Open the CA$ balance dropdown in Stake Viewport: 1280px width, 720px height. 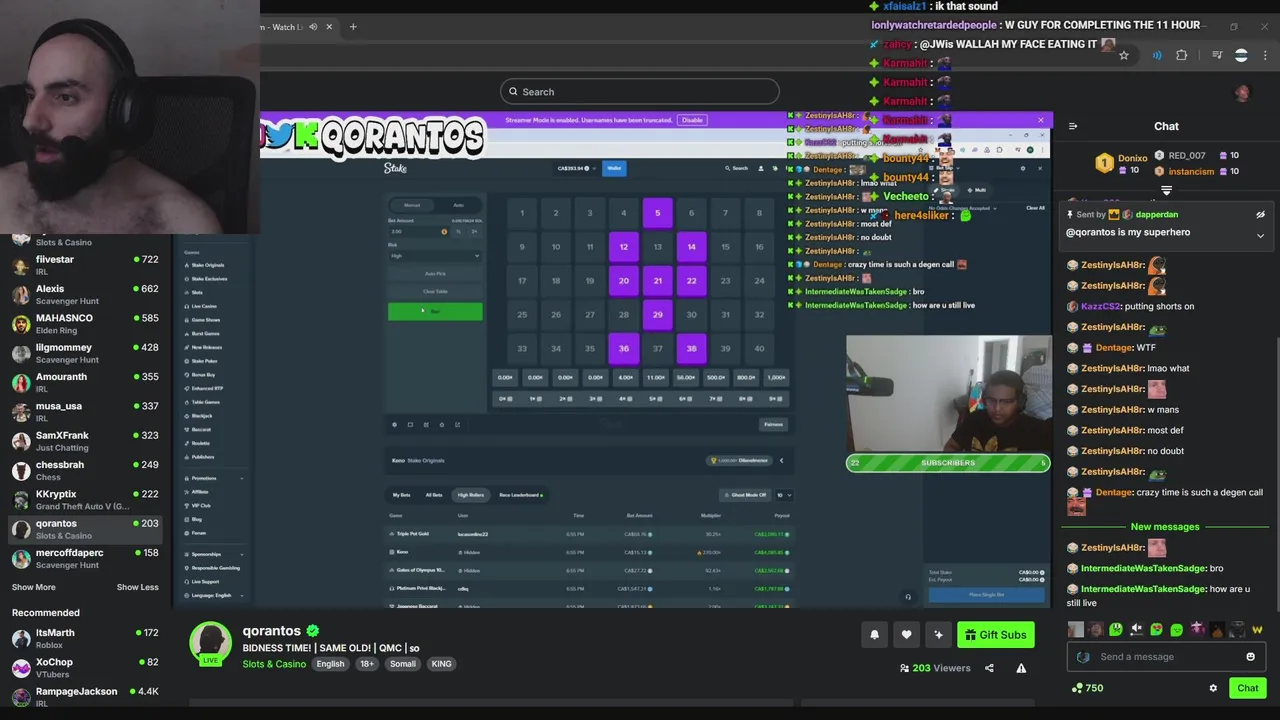(575, 168)
